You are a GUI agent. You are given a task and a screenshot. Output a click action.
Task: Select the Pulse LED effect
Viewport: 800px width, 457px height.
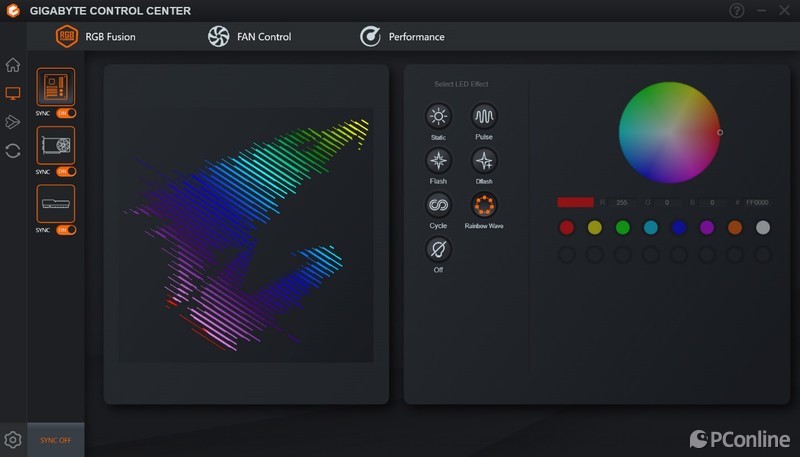click(484, 116)
